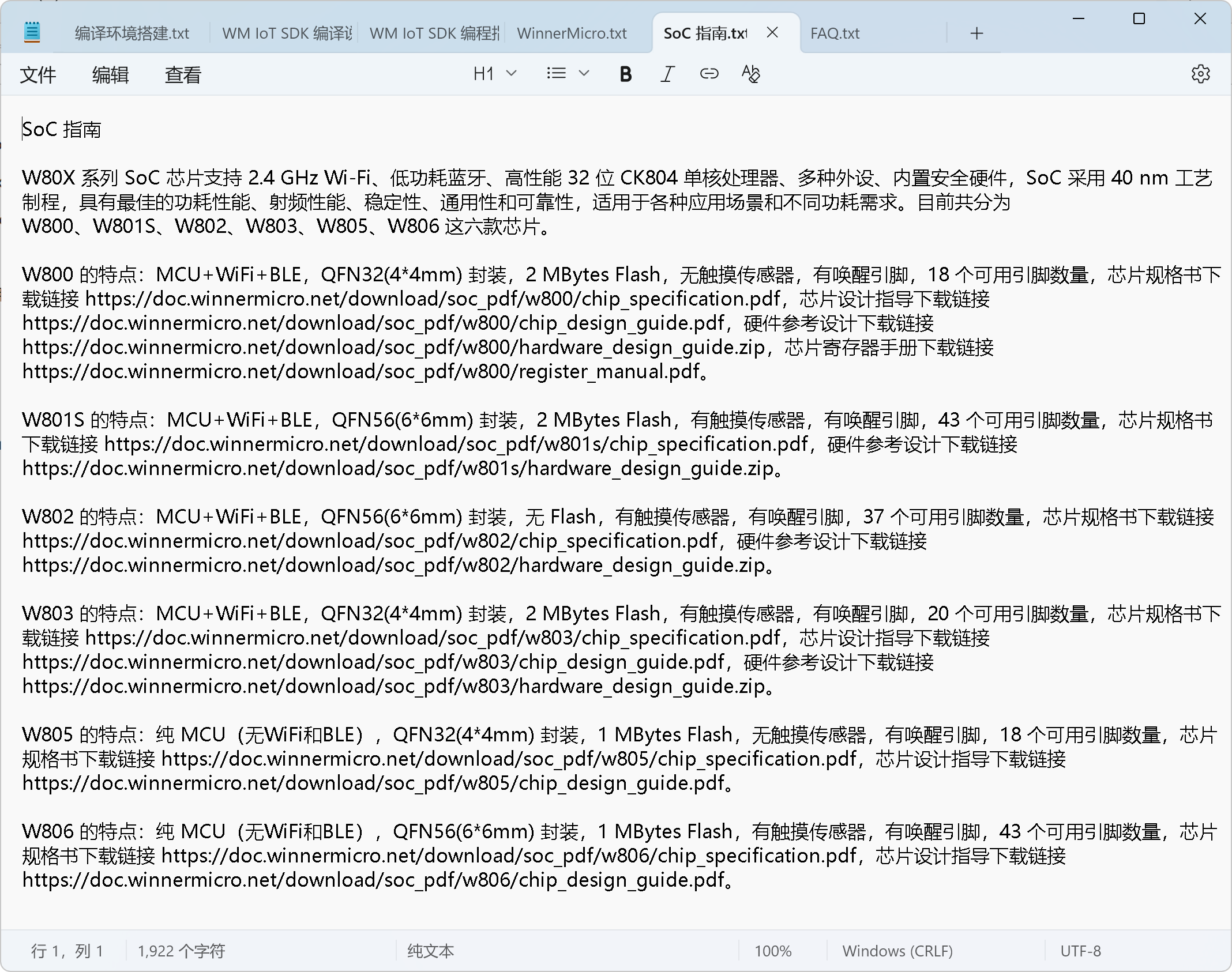Switch to FAQ.txt tab
Viewport: 1232px width, 972px height.
pos(835,33)
